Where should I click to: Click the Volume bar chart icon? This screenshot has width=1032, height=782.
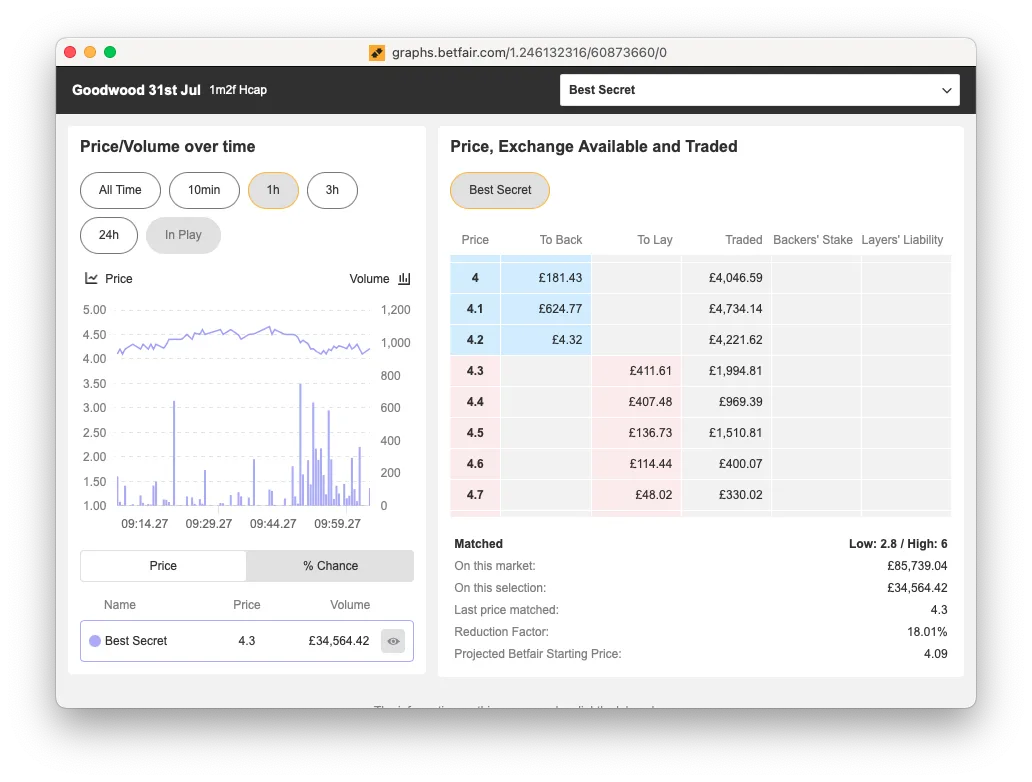(x=404, y=278)
